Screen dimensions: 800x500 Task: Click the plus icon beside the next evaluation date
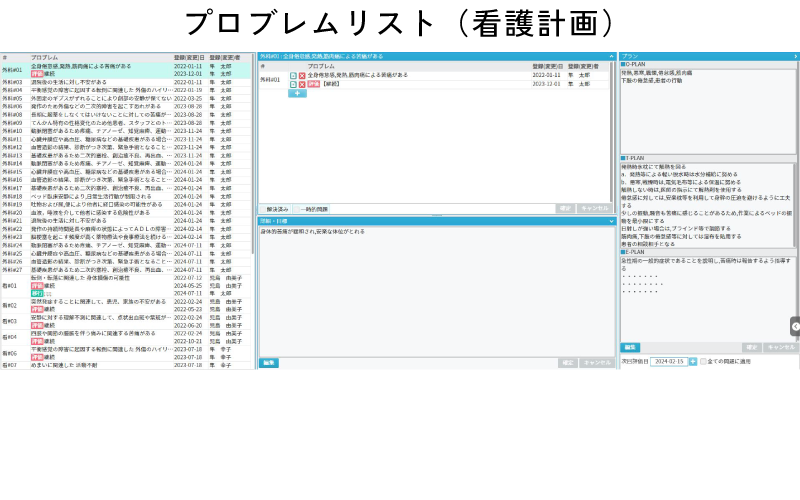point(692,361)
